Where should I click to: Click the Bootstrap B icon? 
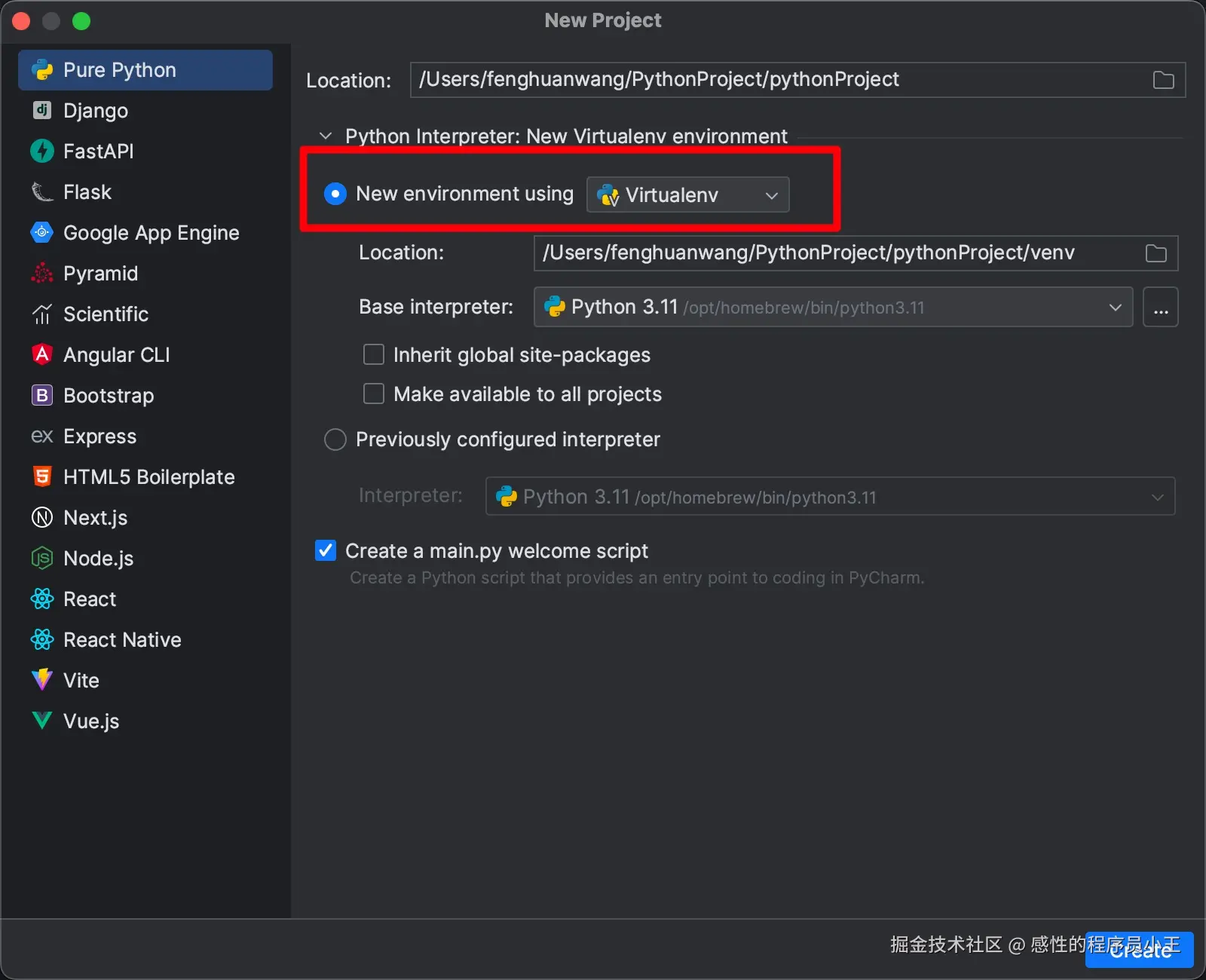[42, 395]
